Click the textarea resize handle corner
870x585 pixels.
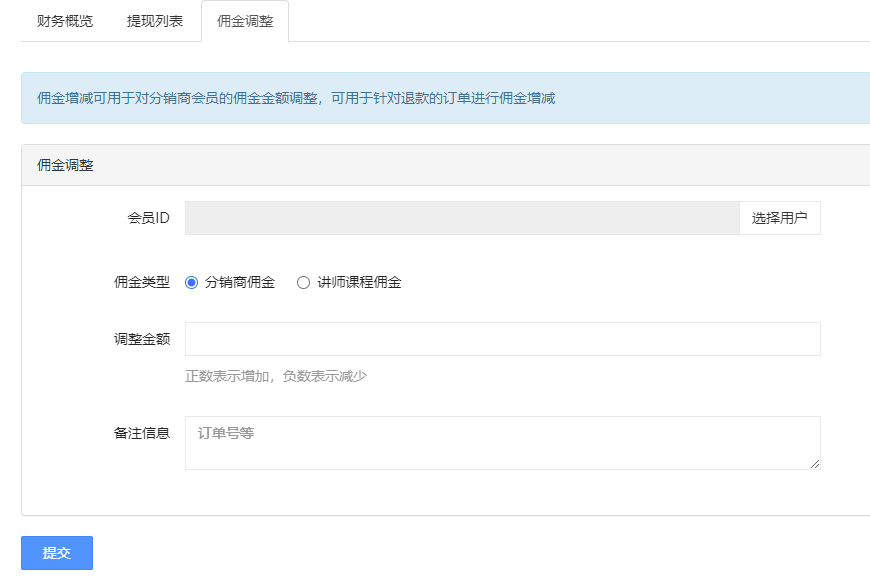[x=815, y=464]
